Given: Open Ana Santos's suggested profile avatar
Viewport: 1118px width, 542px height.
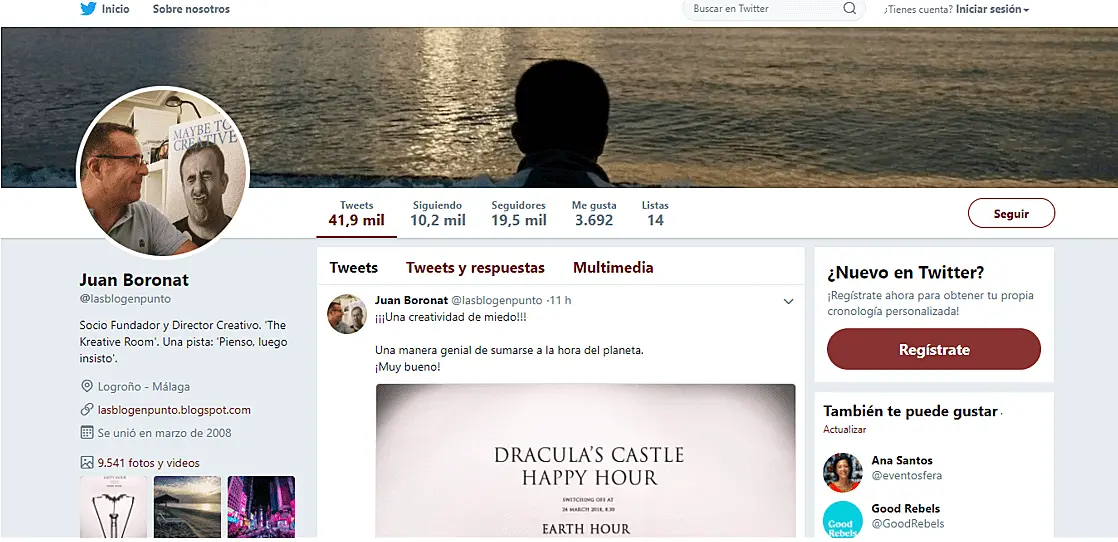Looking at the screenshot, I should [842, 472].
